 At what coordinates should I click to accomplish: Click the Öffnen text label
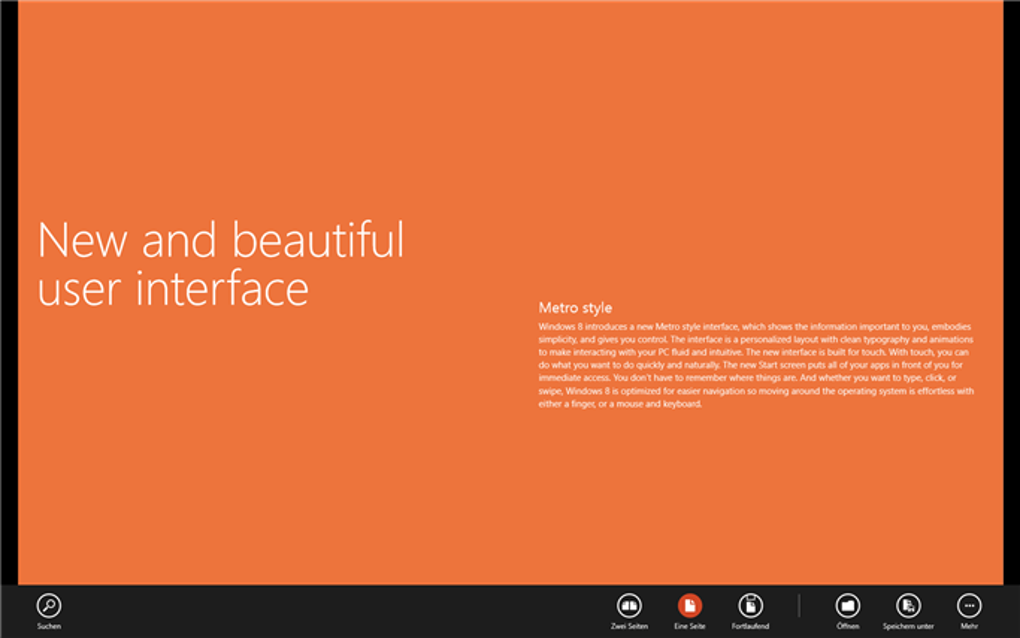coord(848,626)
